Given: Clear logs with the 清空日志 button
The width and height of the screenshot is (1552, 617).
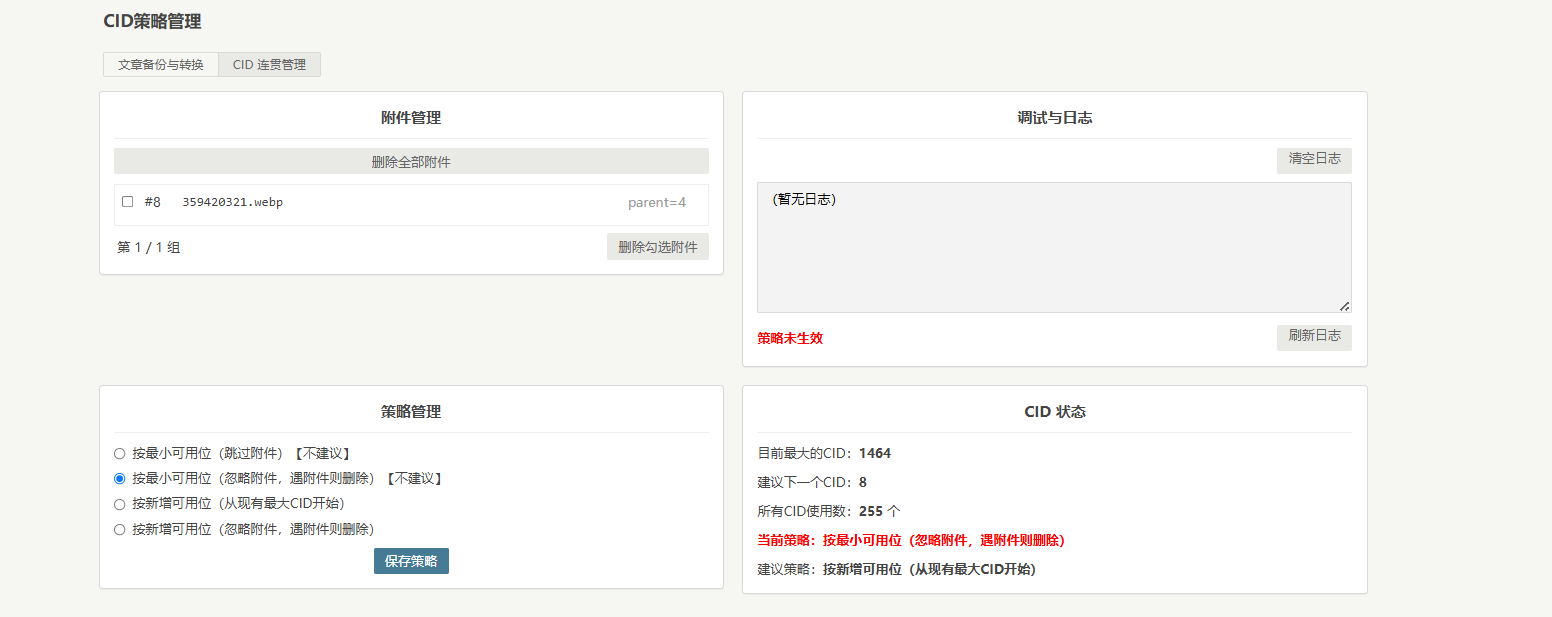Looking at the screenshot, I should [x=1314, y=160].
